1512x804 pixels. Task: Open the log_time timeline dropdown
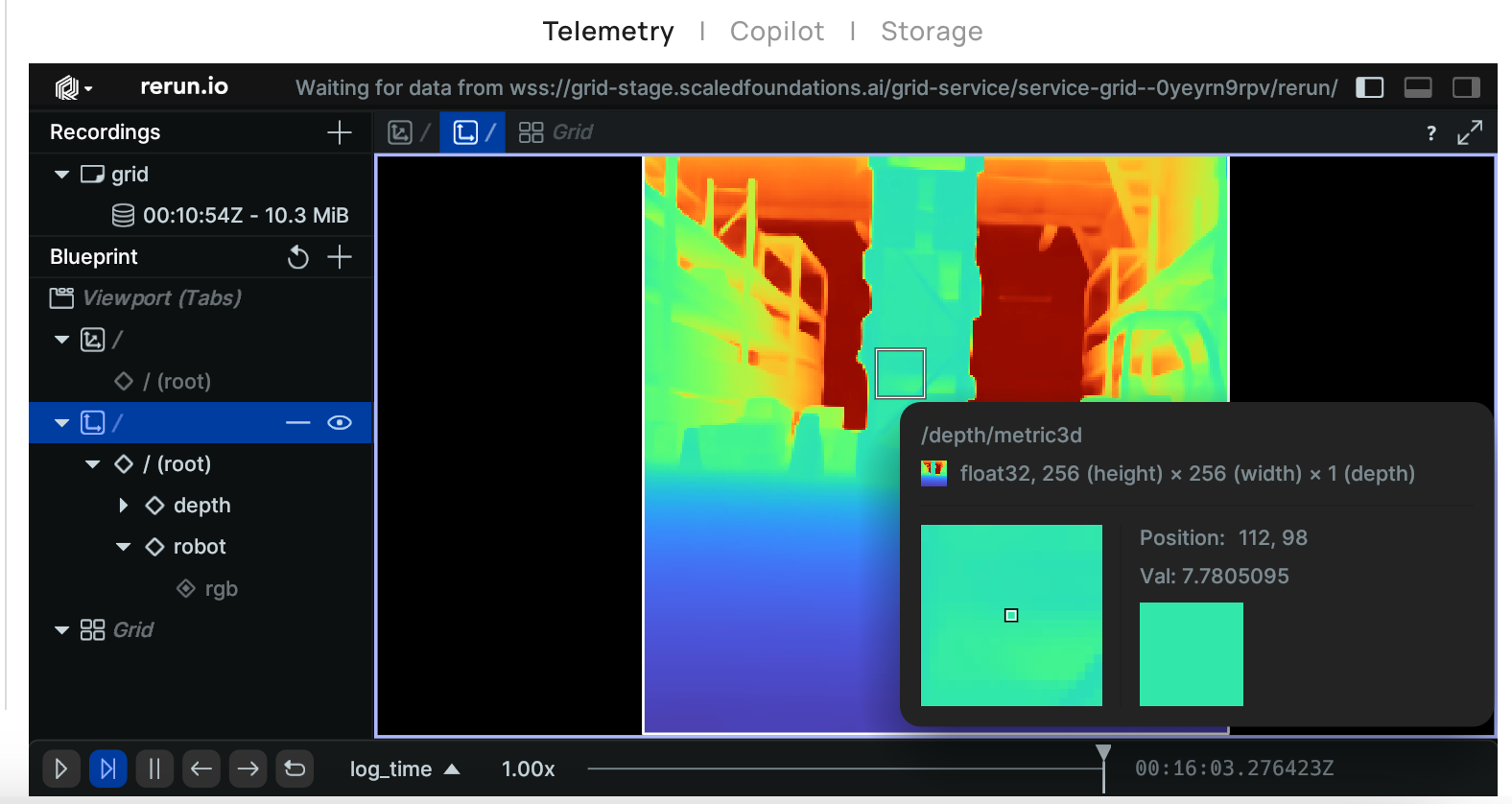404,769
